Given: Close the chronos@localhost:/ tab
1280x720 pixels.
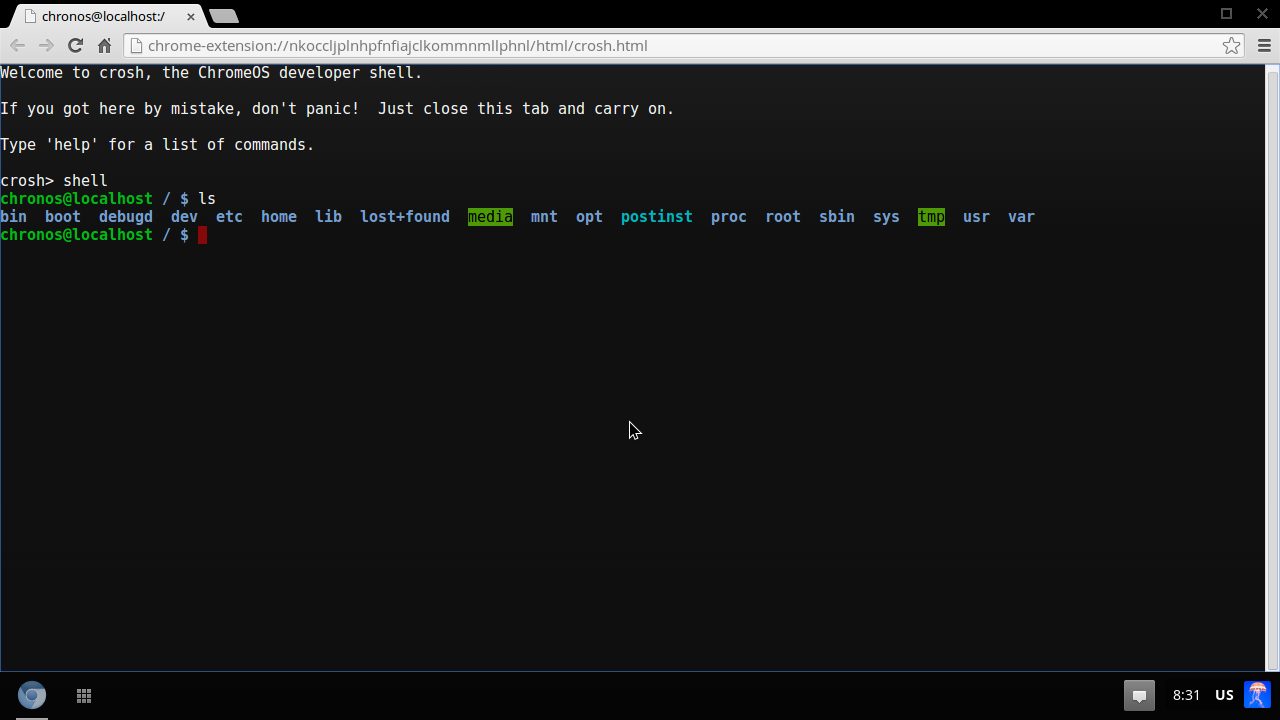Looking at the screenshot, I should click(191, 16).
